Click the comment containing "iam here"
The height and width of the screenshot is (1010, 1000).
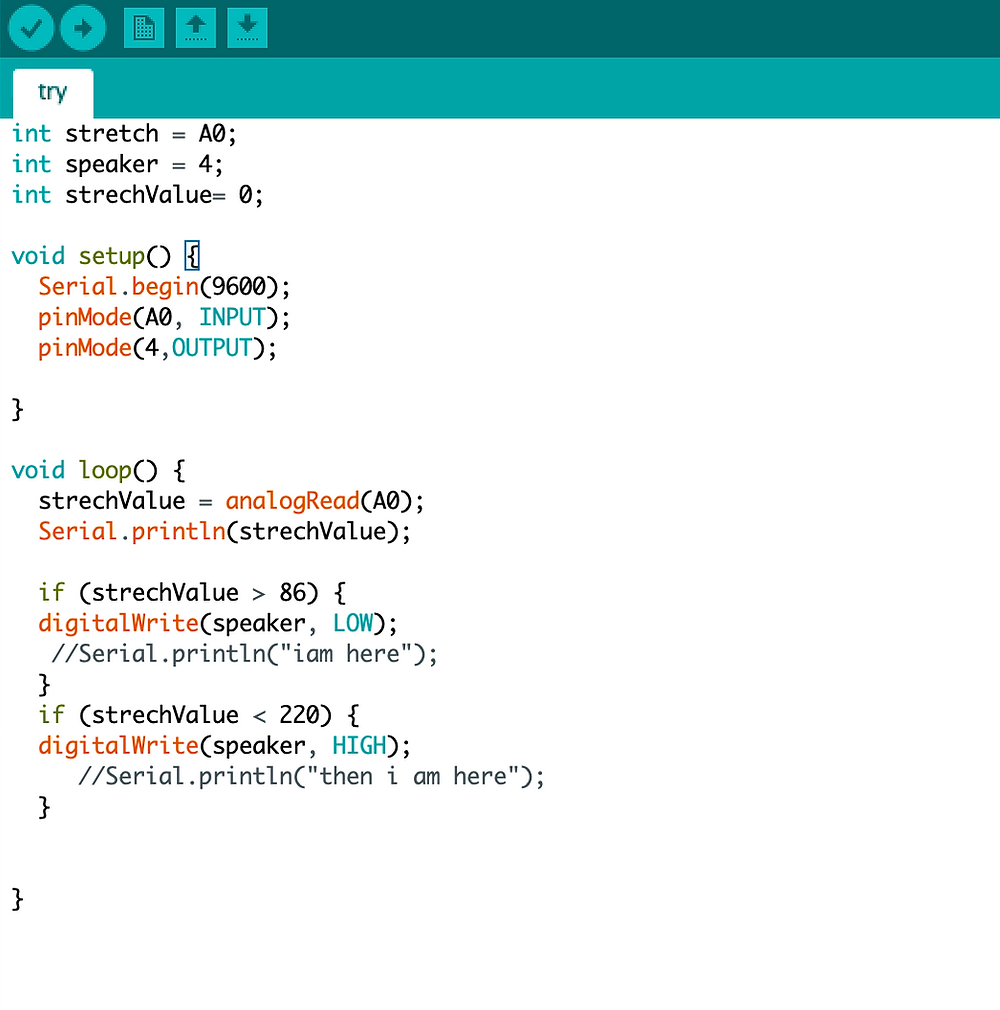[244, 654]
